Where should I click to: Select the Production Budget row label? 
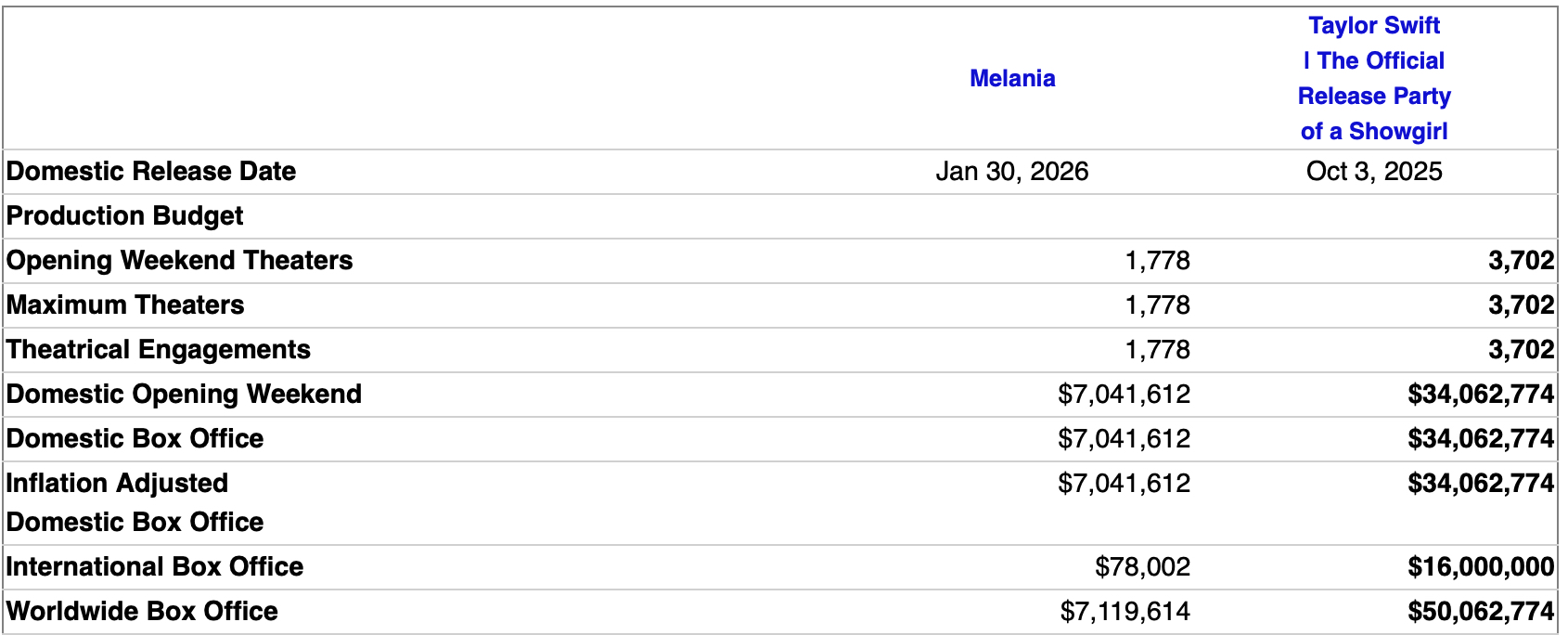(124, 216)
